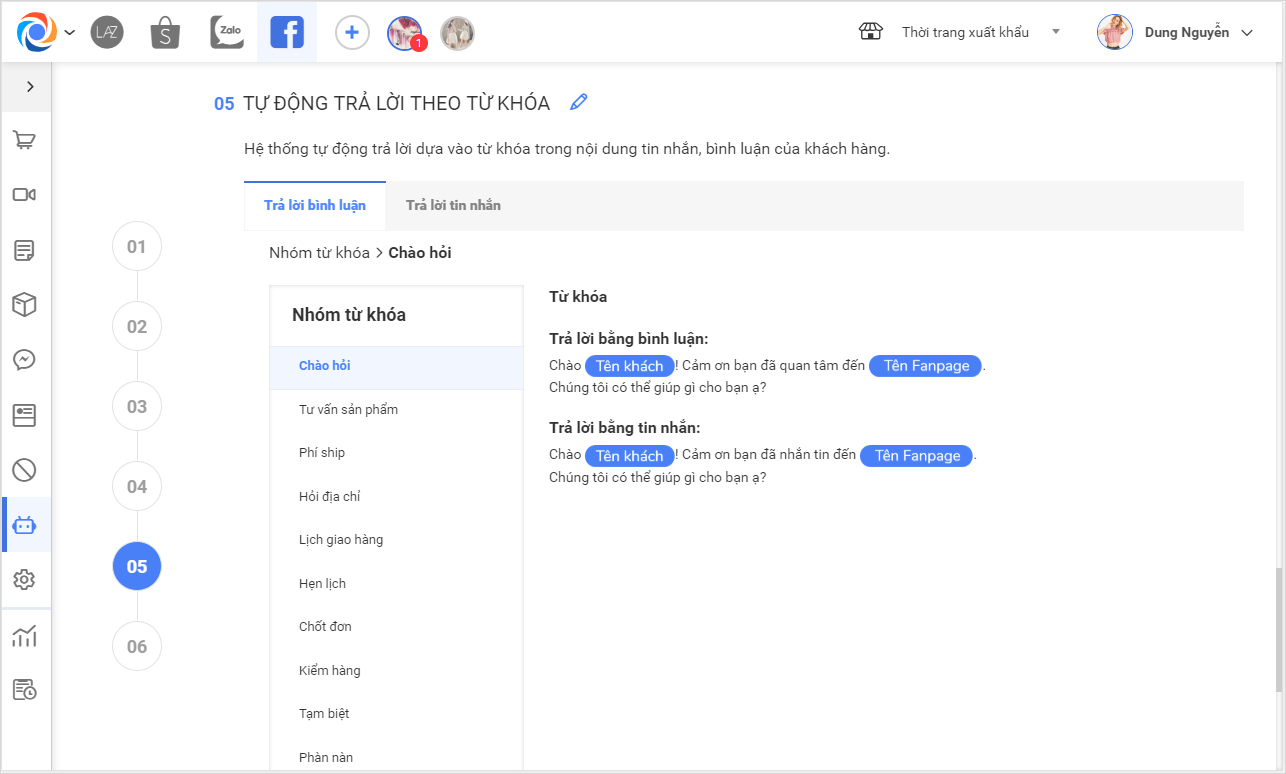This screenshot has height=774, width=1286.
Task: Open the Thời trang xuất khẩu store dropdown
Action: (965, 32)
